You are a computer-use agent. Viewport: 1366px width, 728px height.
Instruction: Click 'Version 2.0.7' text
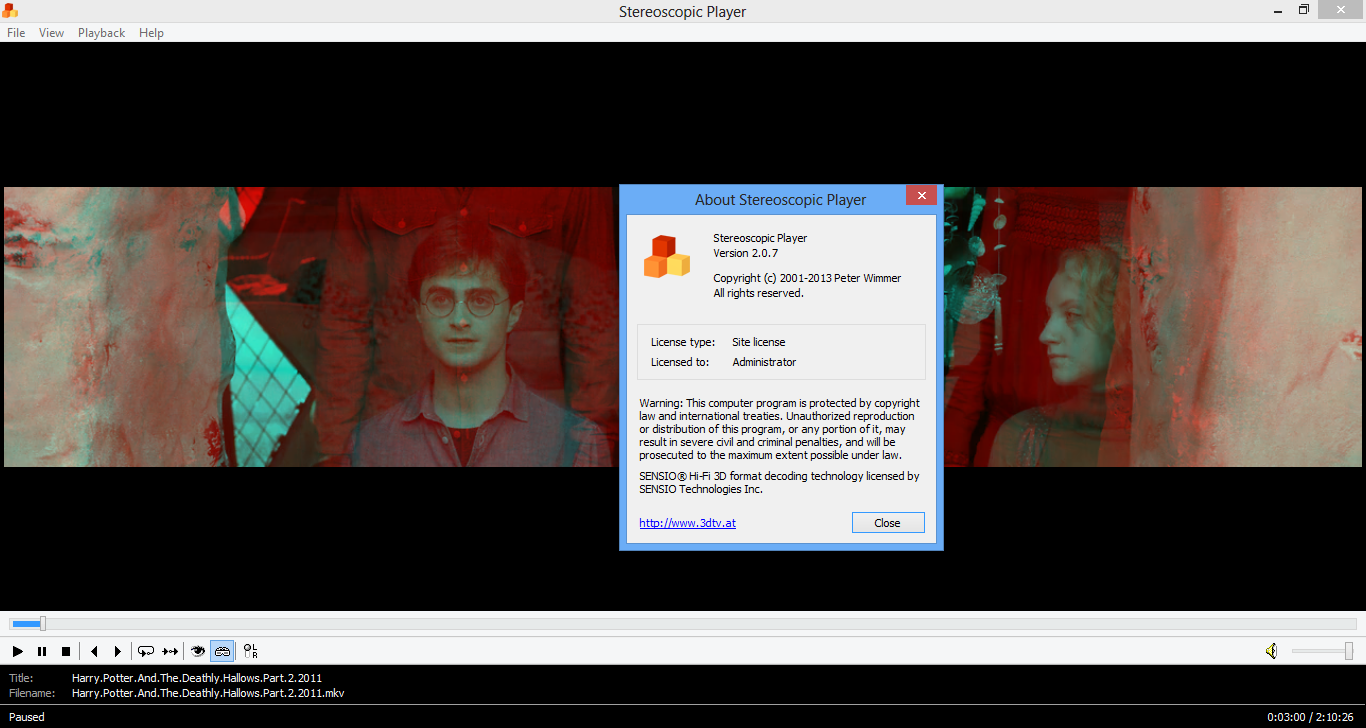[745, 253]
